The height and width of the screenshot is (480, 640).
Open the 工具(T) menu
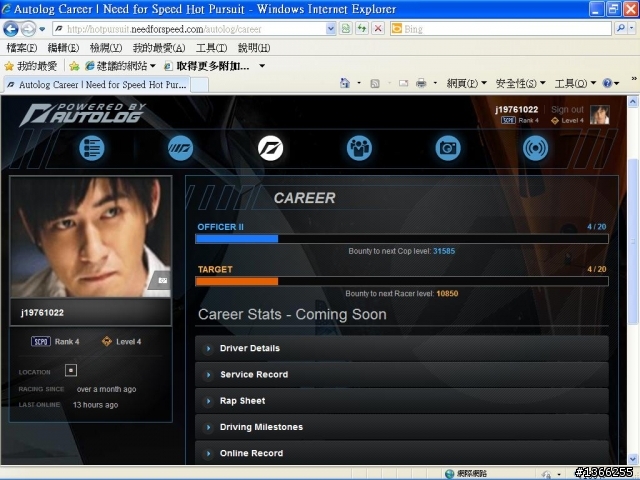[211, 48]
